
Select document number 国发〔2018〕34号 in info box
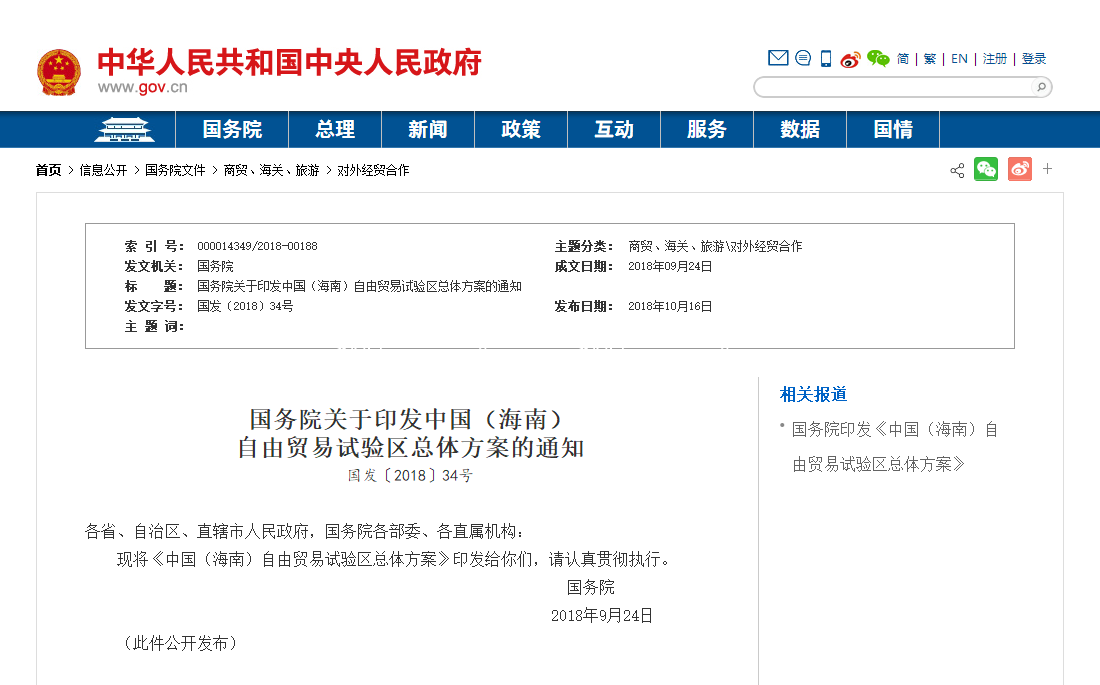[245, 306]
